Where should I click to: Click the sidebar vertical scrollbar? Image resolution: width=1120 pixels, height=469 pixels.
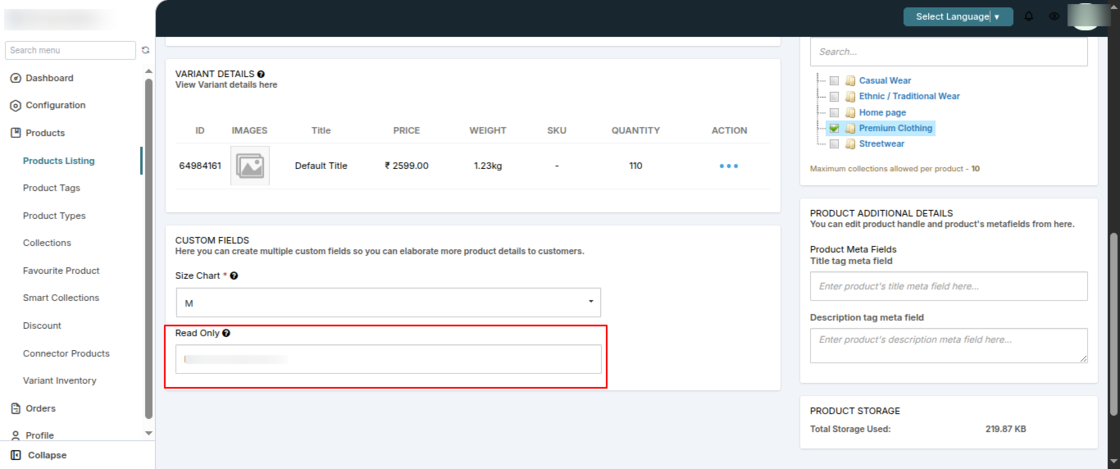click(x=149, y=249)
